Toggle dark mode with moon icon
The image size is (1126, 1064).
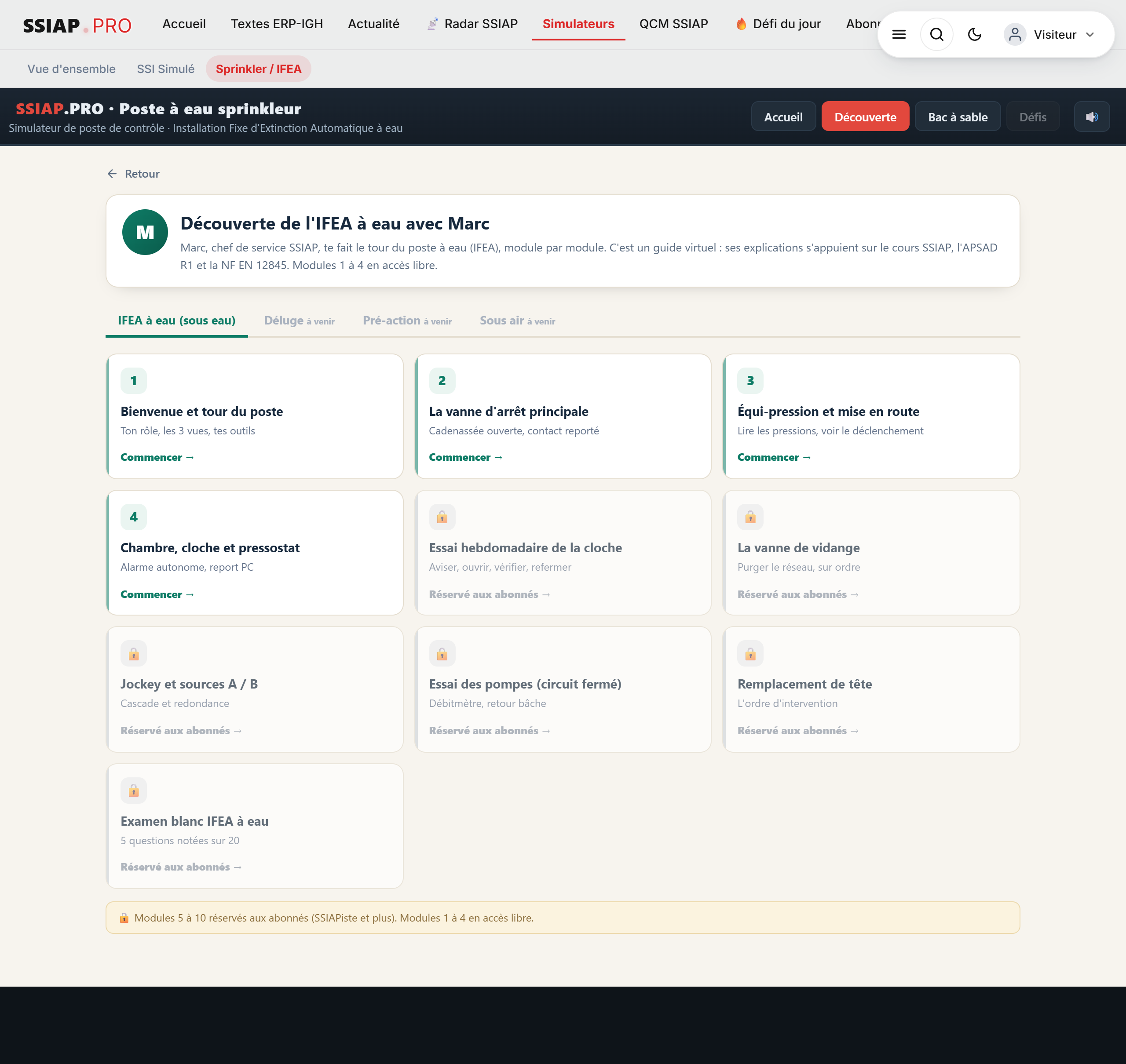pyautogui.click(x=975, y=35)
